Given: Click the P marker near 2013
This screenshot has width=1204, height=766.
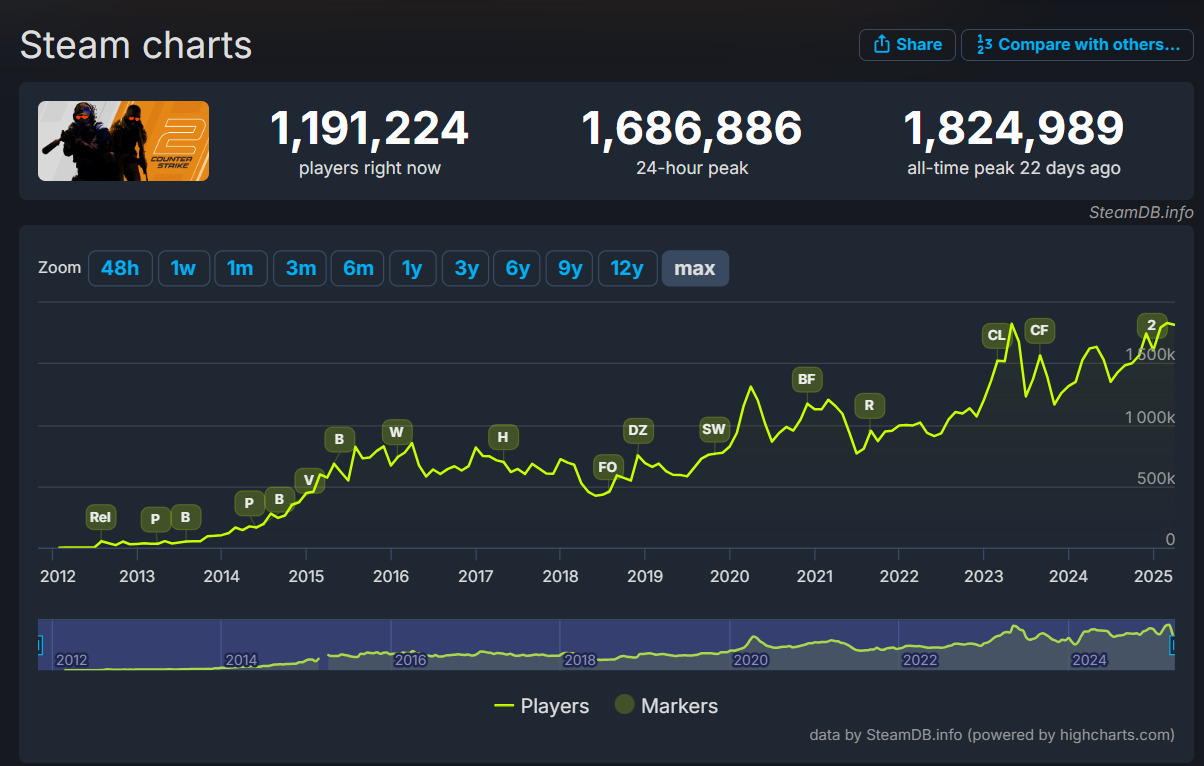Looking at the screenshot, I should tap(155, 519).
